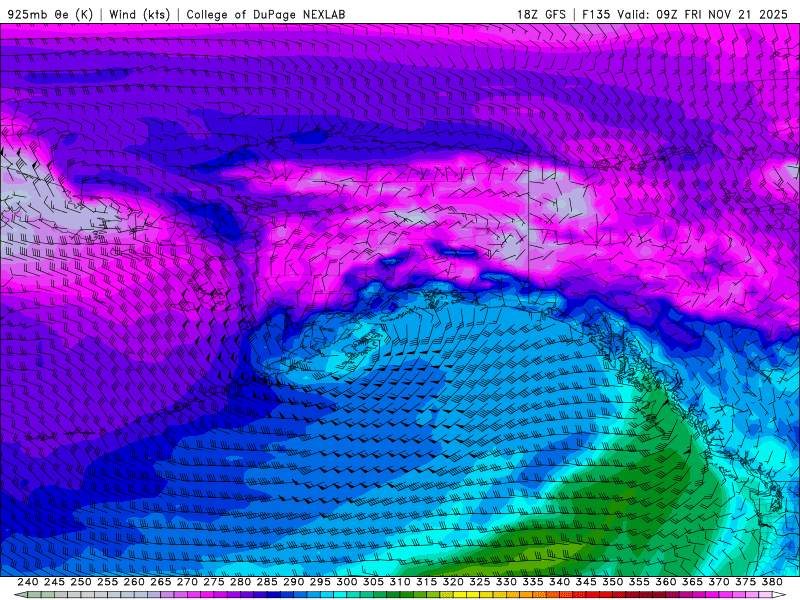Pick the light pink color bar segment under 380
Screen dimensions: 800x600
tap(767, 595)
